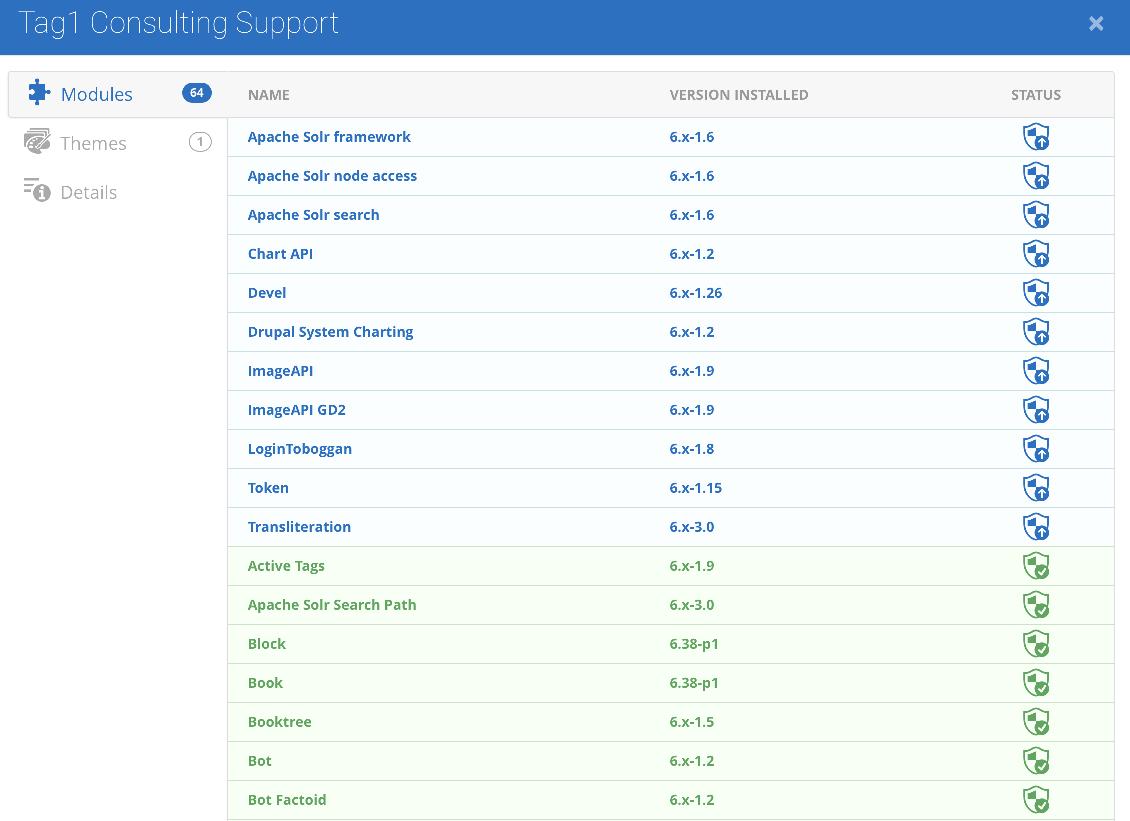This screenshot has height=821, width=1130.
Task: Click update shield icon for Token
Action: (1036, 487)
